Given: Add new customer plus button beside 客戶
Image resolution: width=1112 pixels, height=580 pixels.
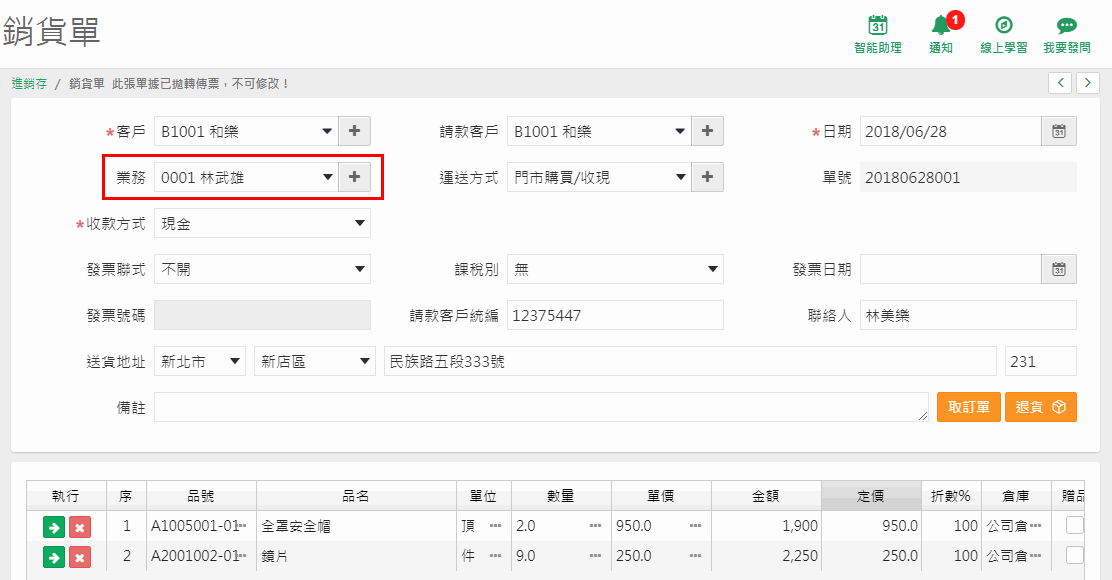Looking at the screenshot, I should click(355, 131).
